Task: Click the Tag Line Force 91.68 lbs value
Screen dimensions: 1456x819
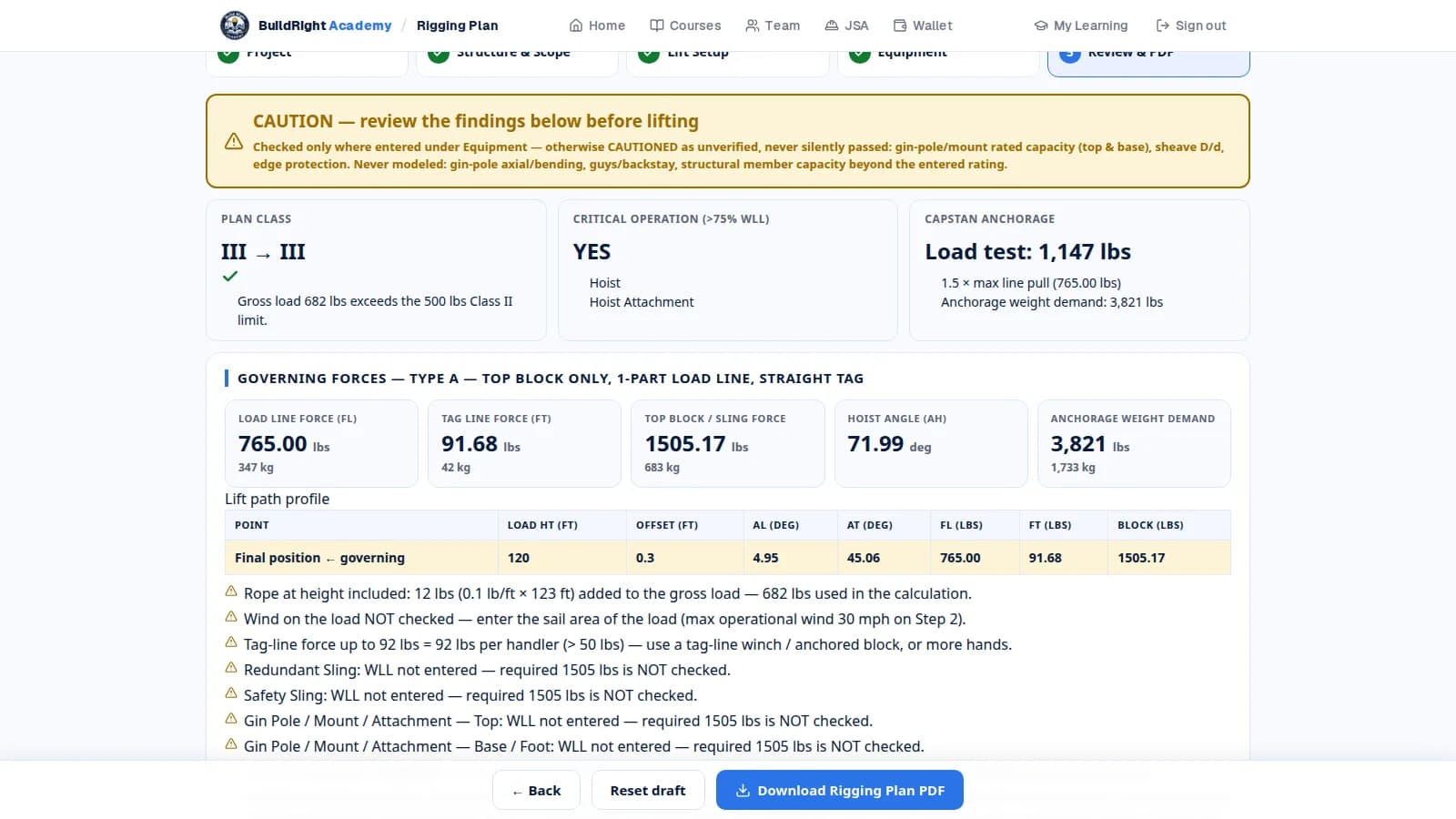Action: (x=480, y=444)
